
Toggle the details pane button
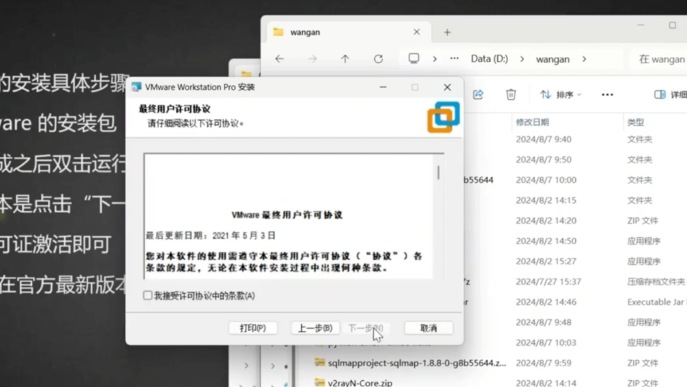click(669, 95)
